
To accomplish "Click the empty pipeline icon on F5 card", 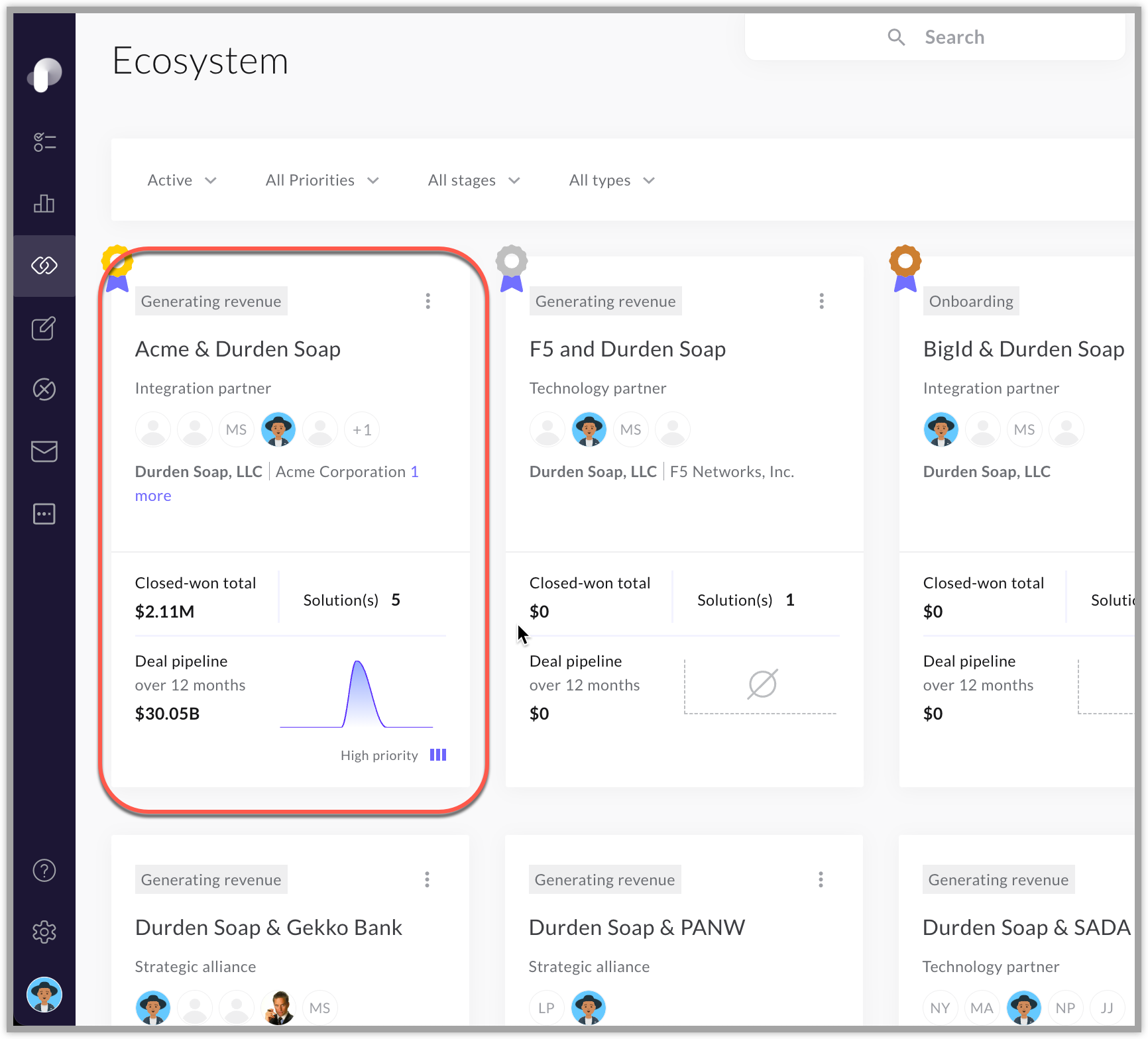I will click(762, 684).
